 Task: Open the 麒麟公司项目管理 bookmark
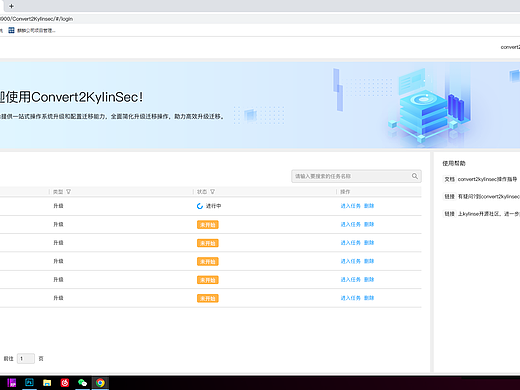[32, 30]
